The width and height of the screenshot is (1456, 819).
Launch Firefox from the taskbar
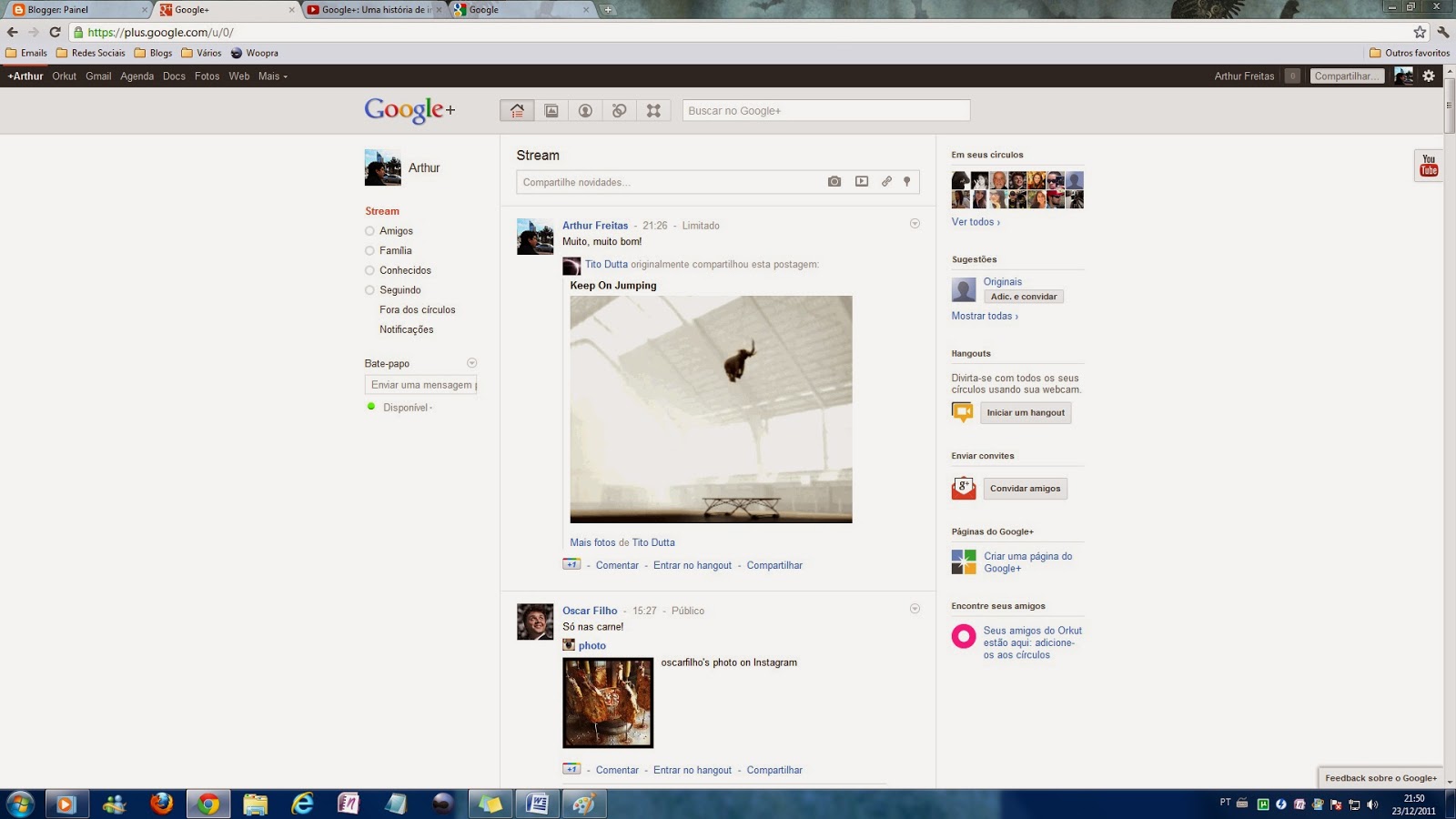[x=162, y=804]
